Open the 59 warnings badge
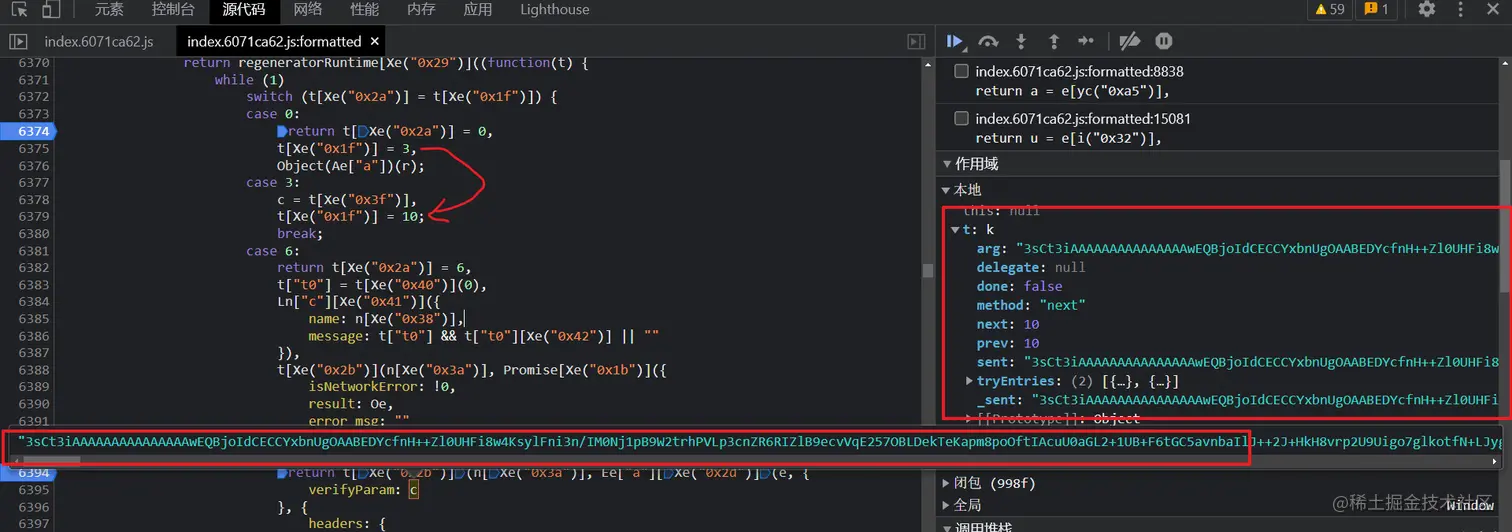This screenshot has height=532, width=1512. tap(1330, 9)
